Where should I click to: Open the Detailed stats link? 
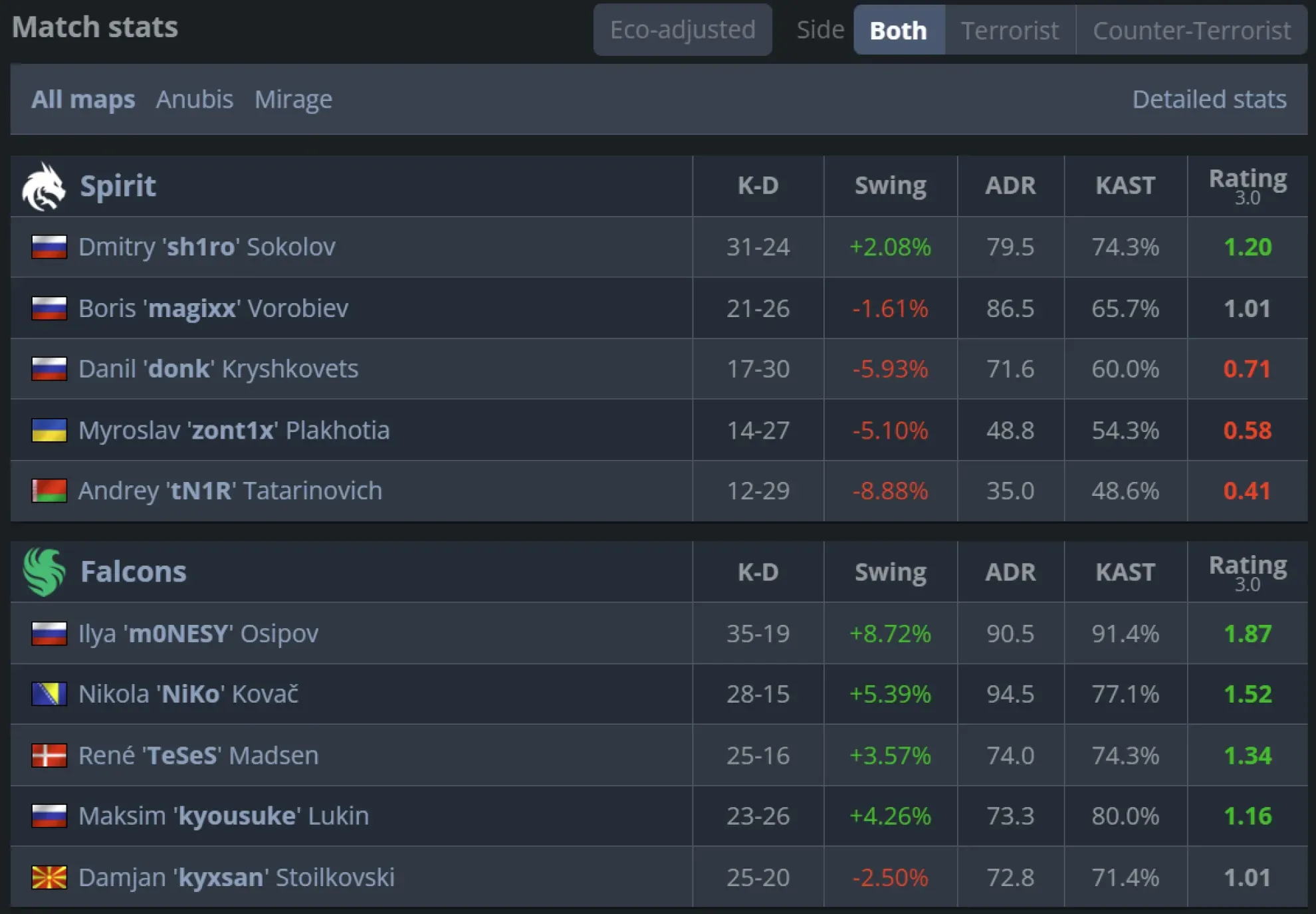1209,100
